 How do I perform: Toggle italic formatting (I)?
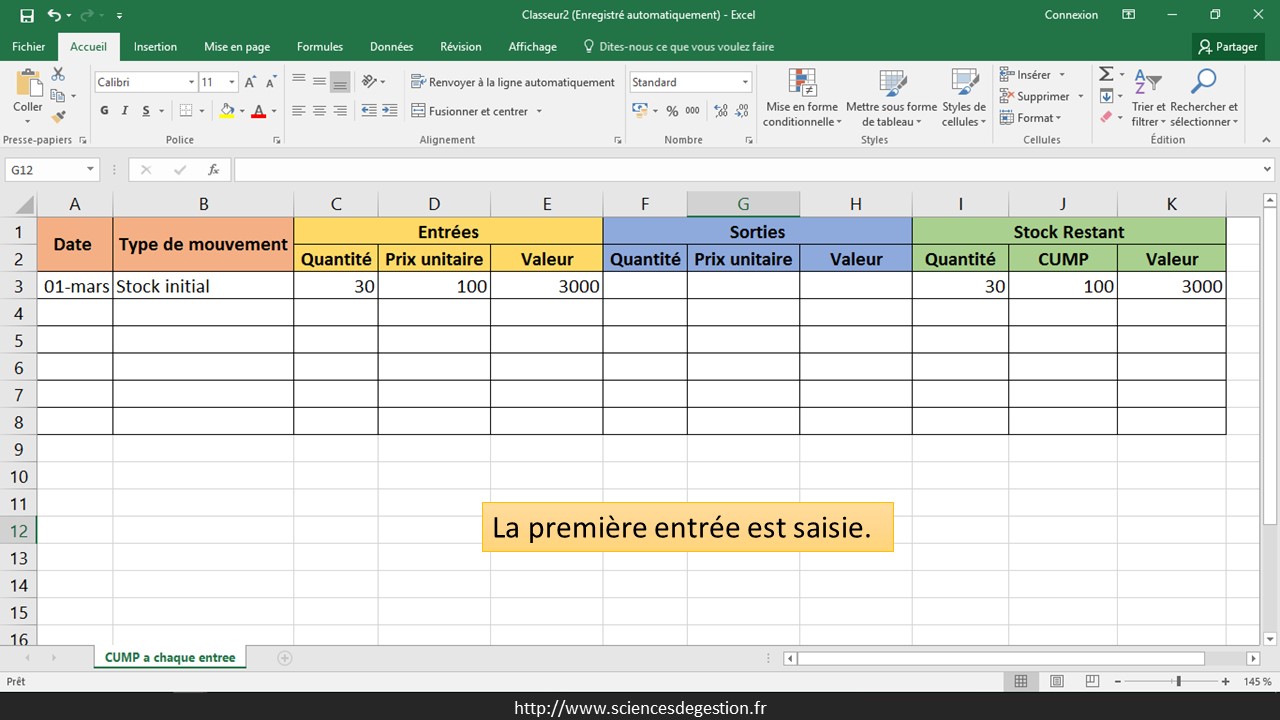(126, 111)
